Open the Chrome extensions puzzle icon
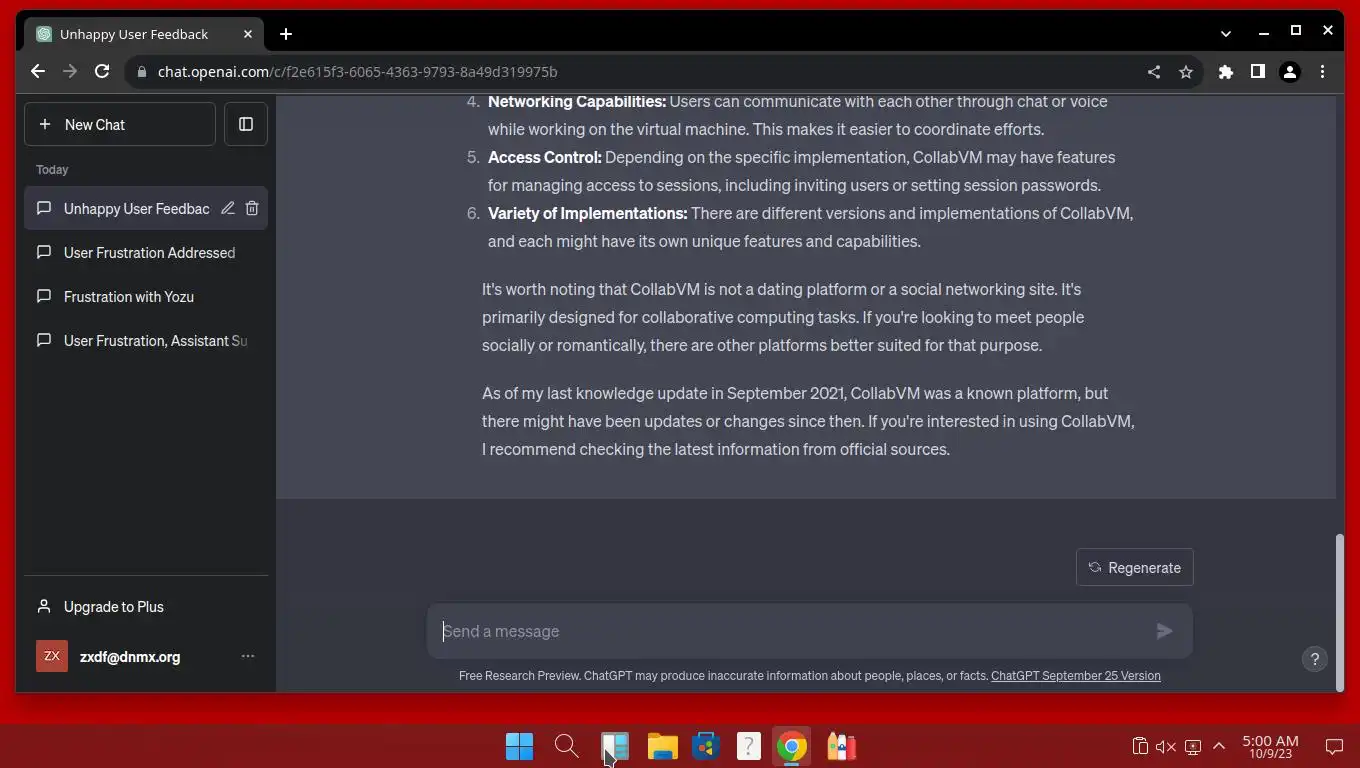This screenshot has height=768, width=1360. pos(1226,72)
